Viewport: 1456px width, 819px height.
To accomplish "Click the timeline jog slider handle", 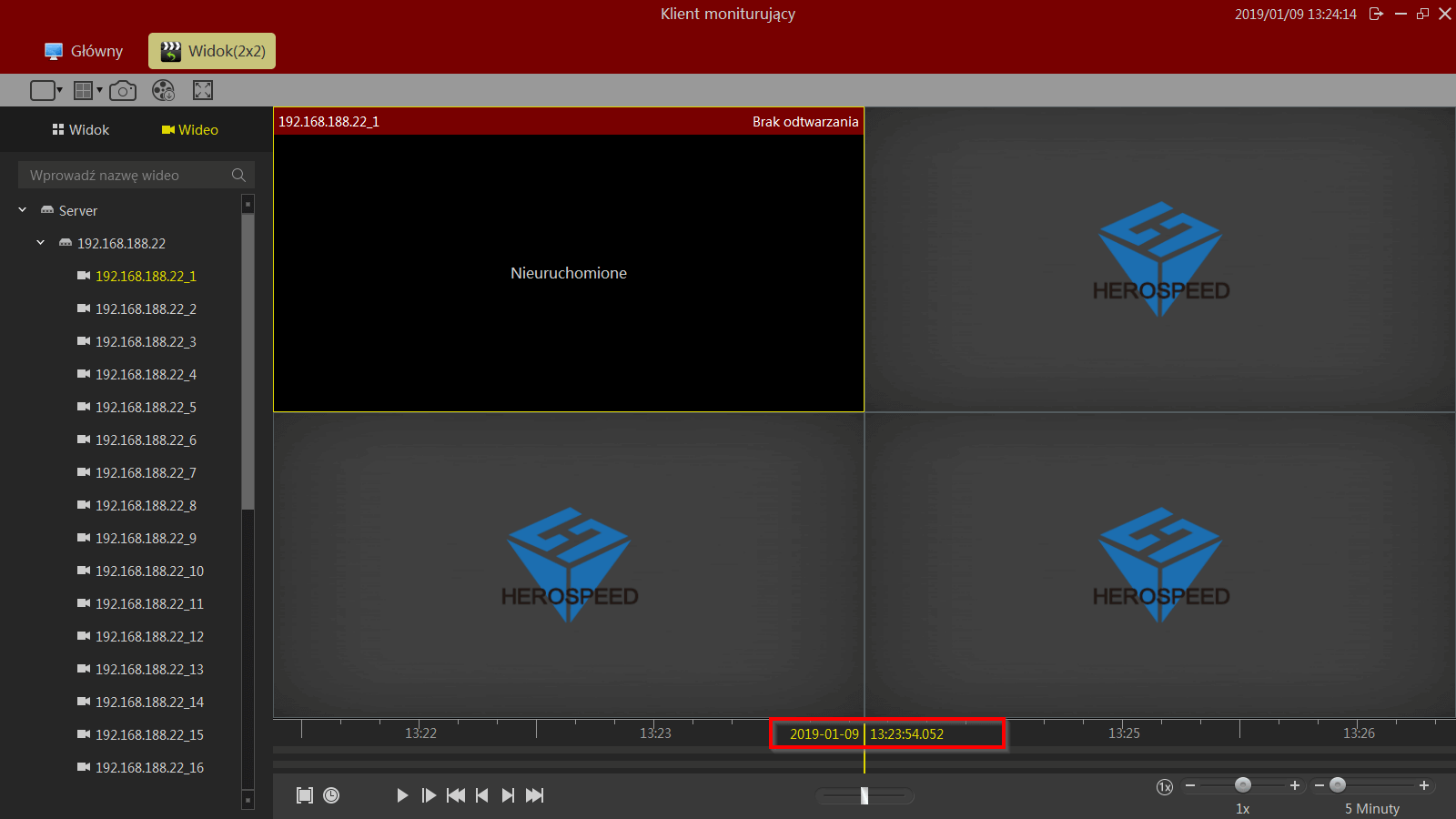I will [864, 796].
